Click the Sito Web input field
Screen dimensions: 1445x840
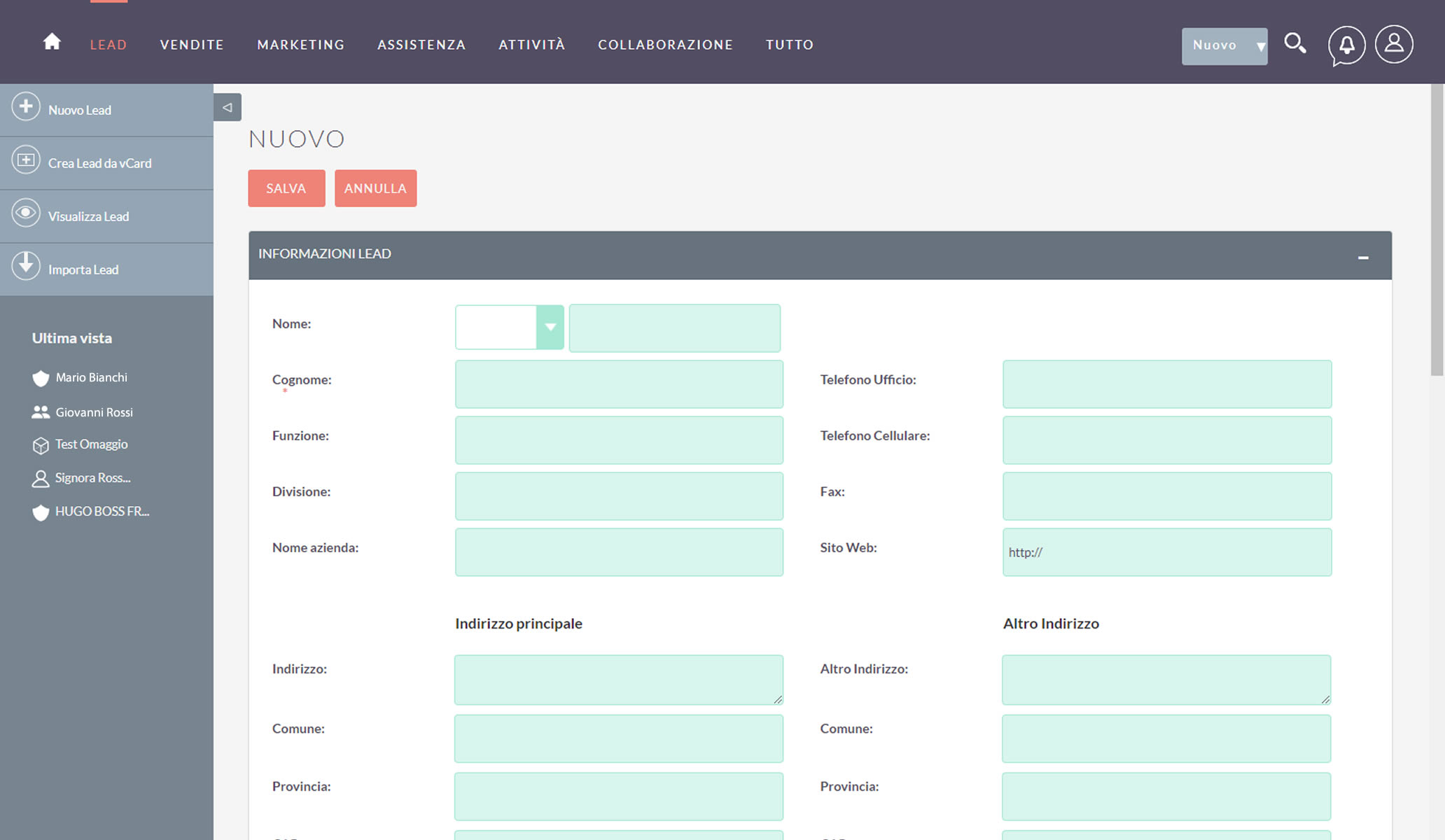pos(1167,552)
